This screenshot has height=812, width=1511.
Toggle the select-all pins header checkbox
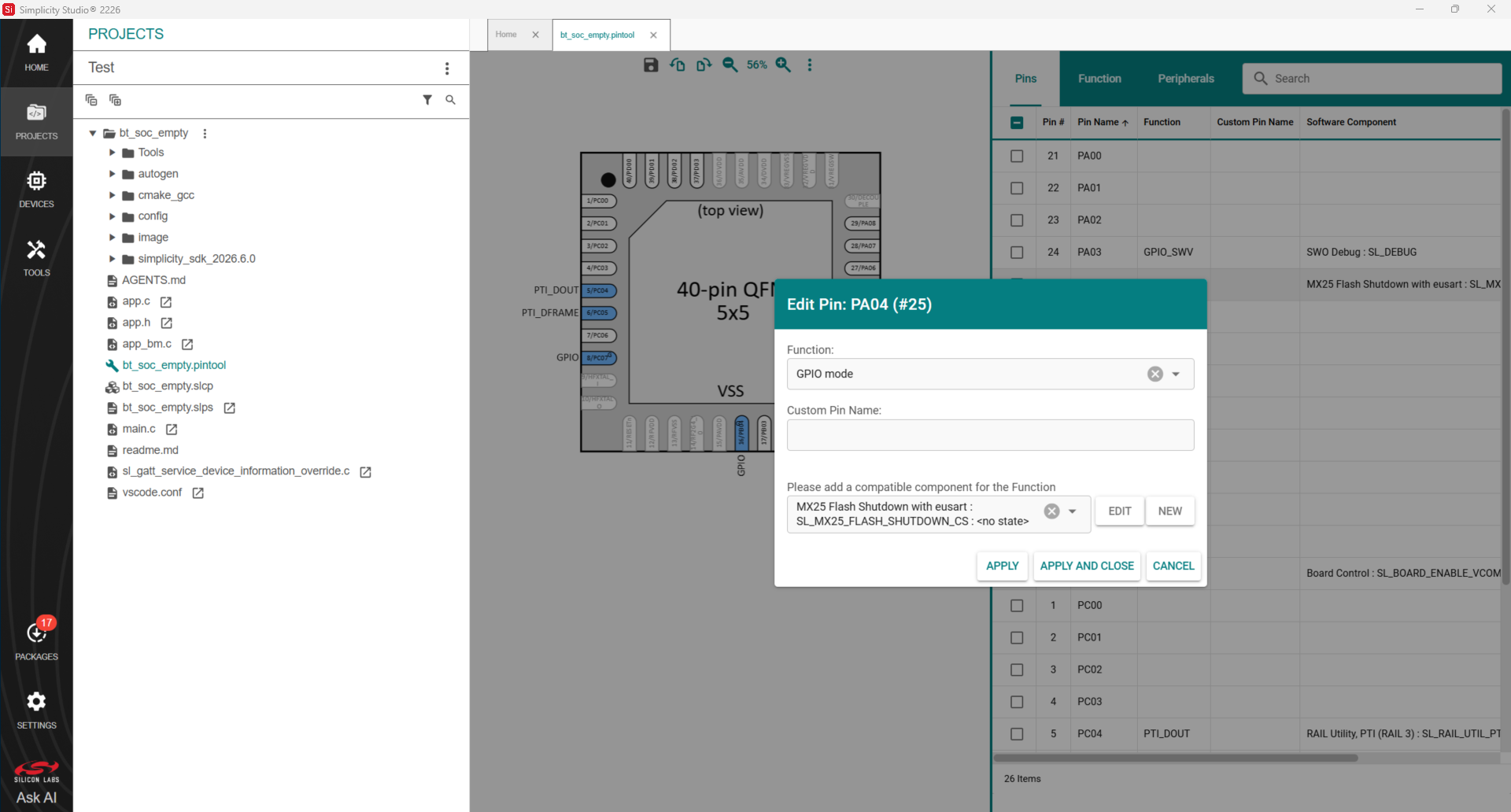(1017, 123)
